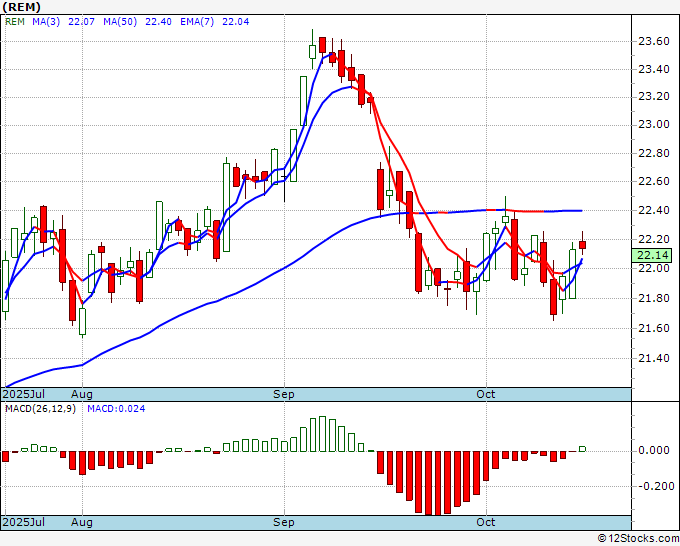Click the MA(3) value 22.07
This screenshot has width=680, height=546.
[81, 22]
